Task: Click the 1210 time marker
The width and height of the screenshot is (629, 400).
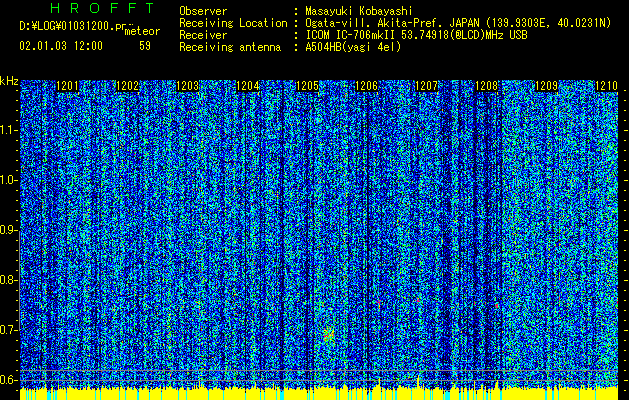Action: point(606,86)
